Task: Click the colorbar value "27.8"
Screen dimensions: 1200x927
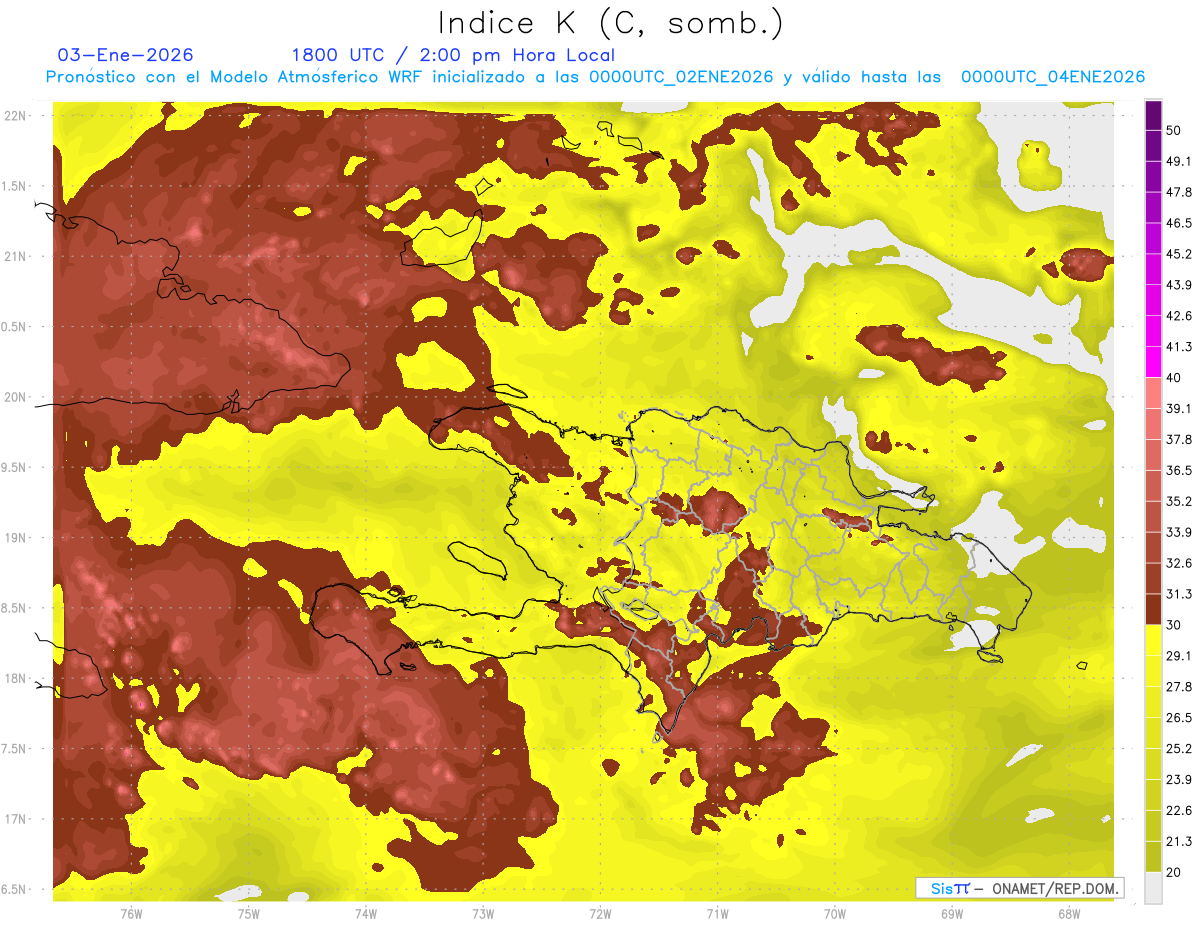Action: coord(1179,686)
